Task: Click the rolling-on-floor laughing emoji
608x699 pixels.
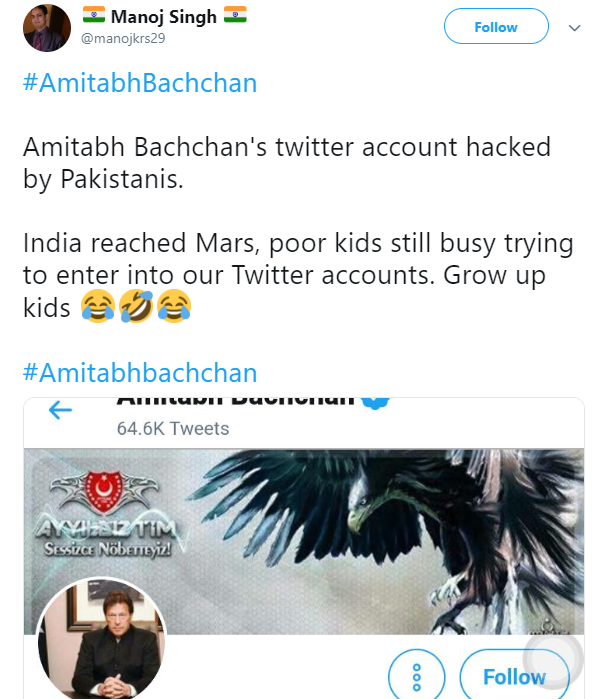Action: (135, 308)
